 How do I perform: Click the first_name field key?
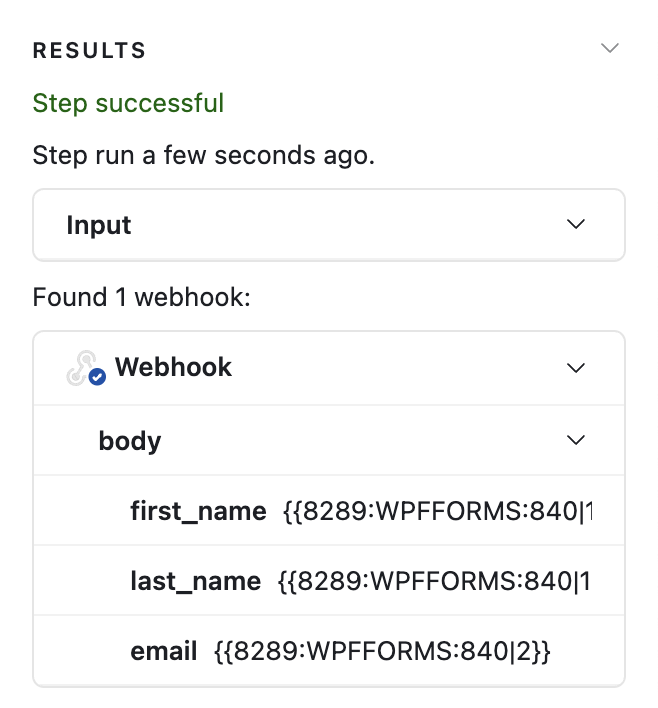point(198,512)
